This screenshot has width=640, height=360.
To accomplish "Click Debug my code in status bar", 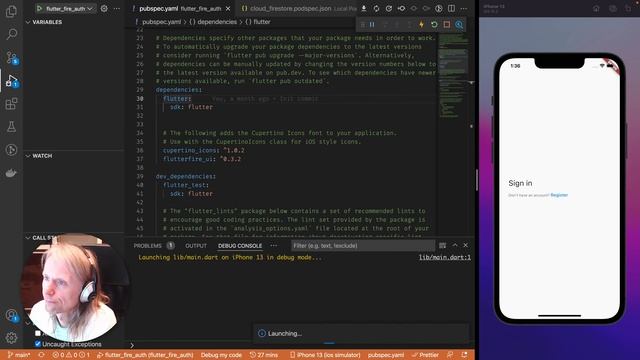I will point(221,355).
